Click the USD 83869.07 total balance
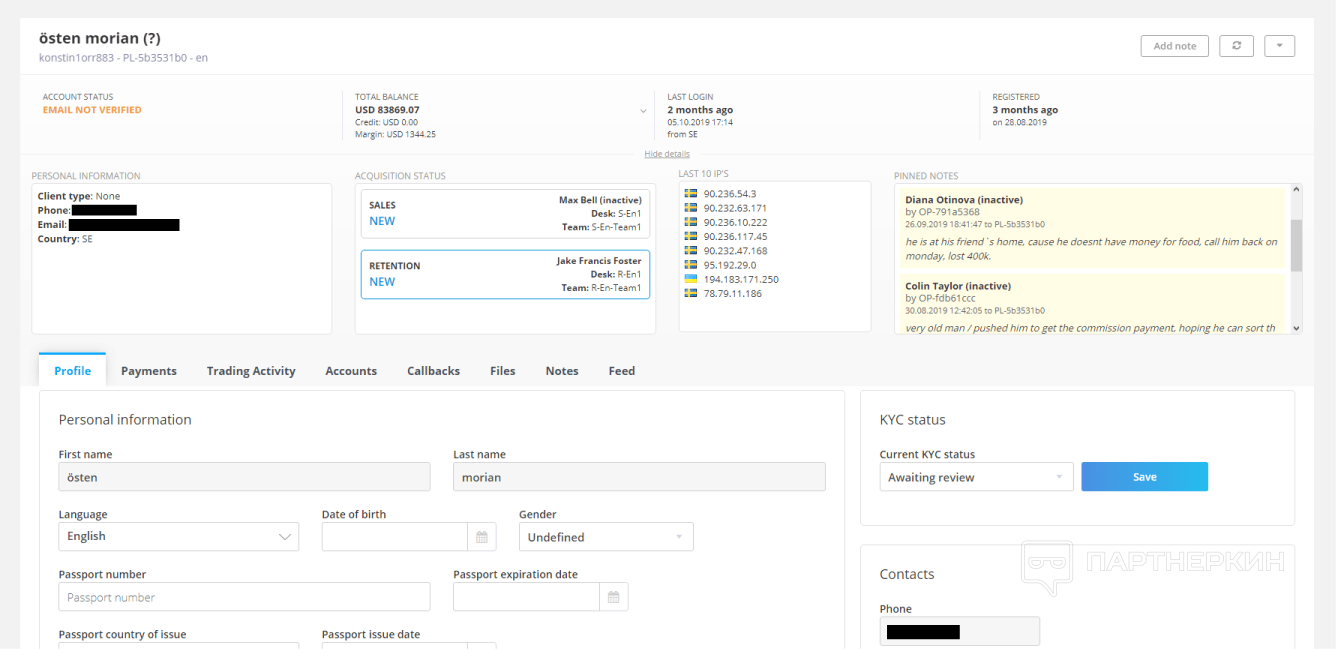 [387, 110]
